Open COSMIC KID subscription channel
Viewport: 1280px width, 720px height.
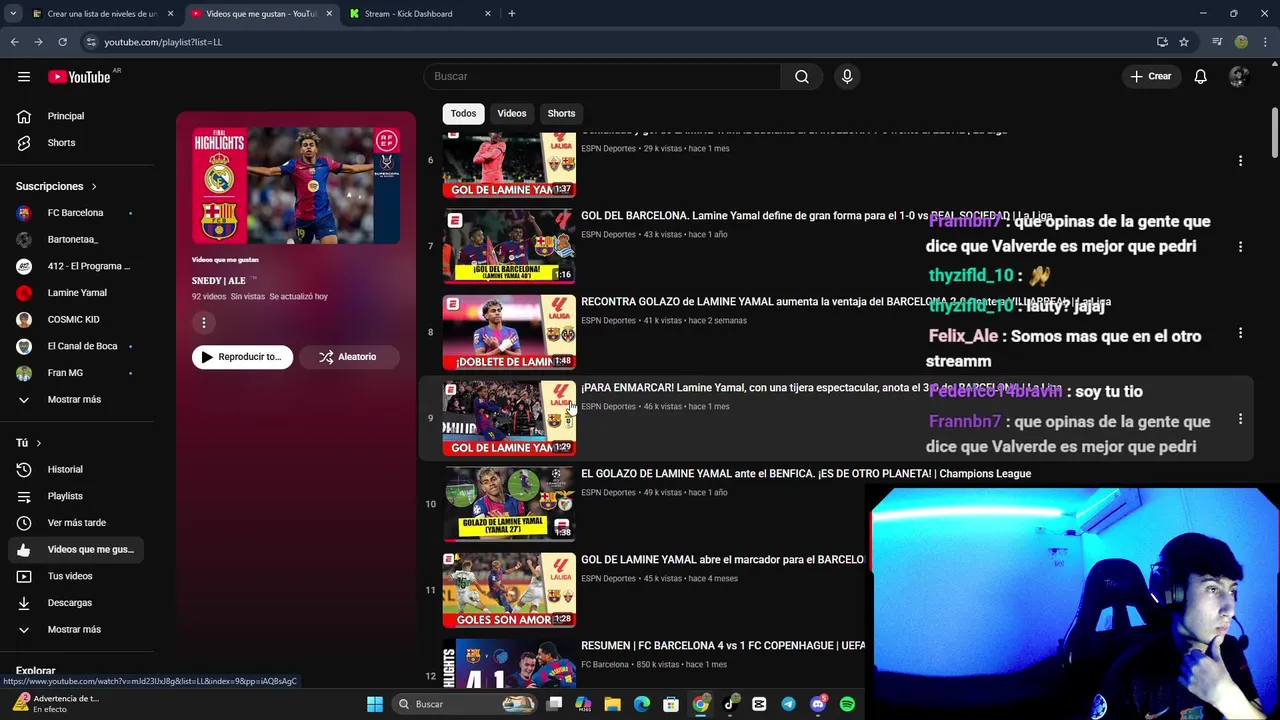click(x=76, y=320)
